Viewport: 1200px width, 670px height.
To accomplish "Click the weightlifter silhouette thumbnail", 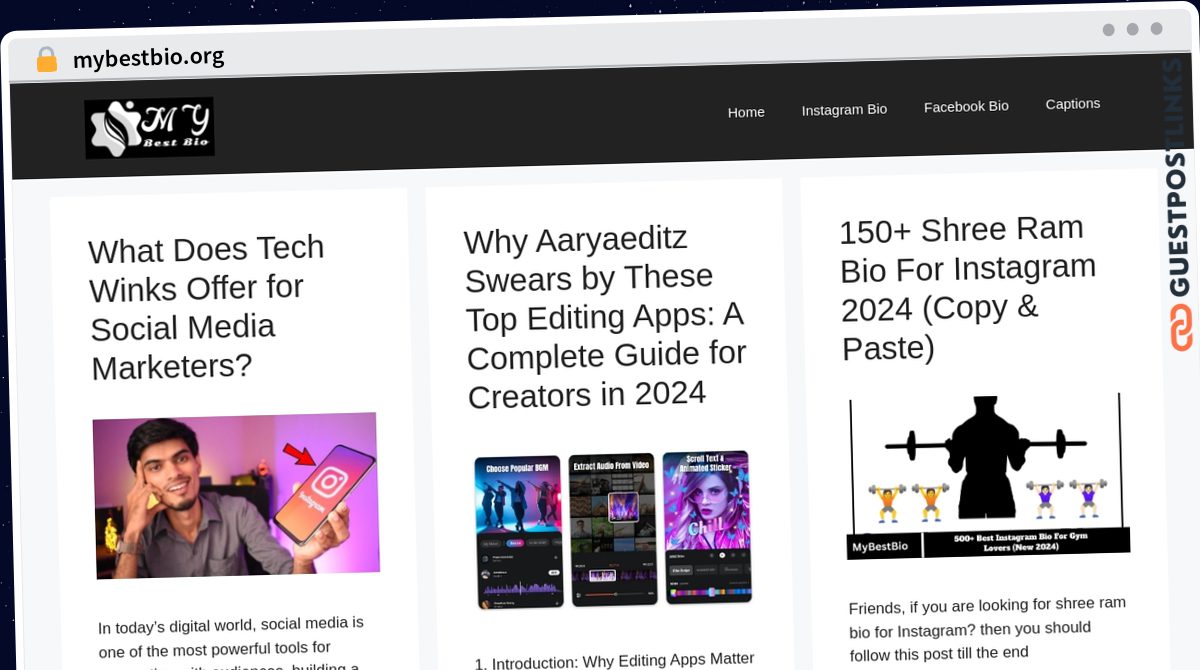I will pyautogui.click(x=988, y=476).
